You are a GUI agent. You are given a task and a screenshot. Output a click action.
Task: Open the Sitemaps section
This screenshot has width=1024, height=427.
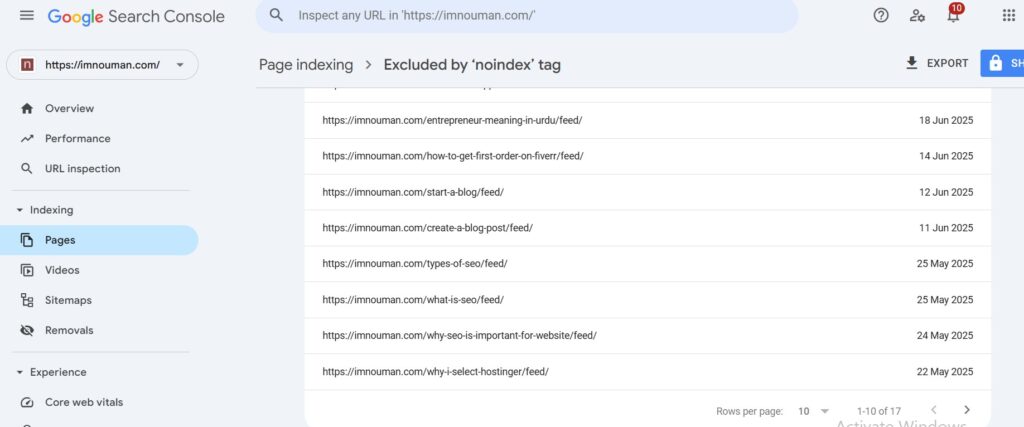68,300
